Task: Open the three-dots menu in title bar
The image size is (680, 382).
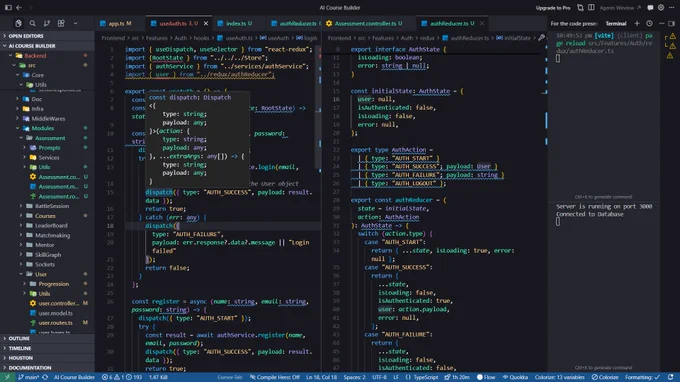Action: point(671,7)
